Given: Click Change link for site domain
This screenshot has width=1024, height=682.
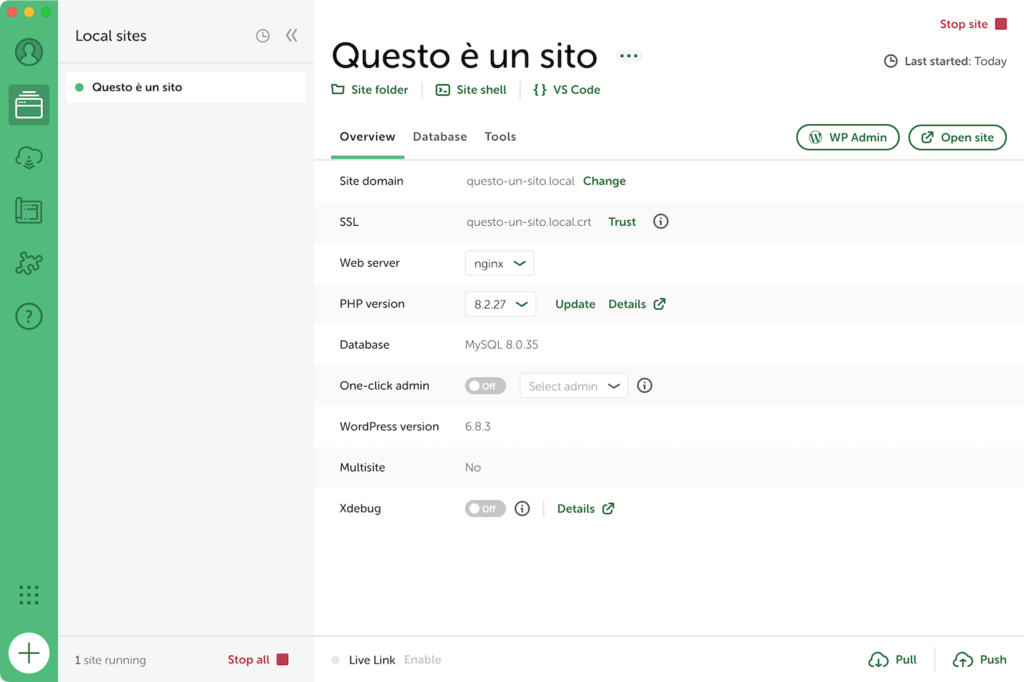Looking at the screenshot, I should coord(604,181).
